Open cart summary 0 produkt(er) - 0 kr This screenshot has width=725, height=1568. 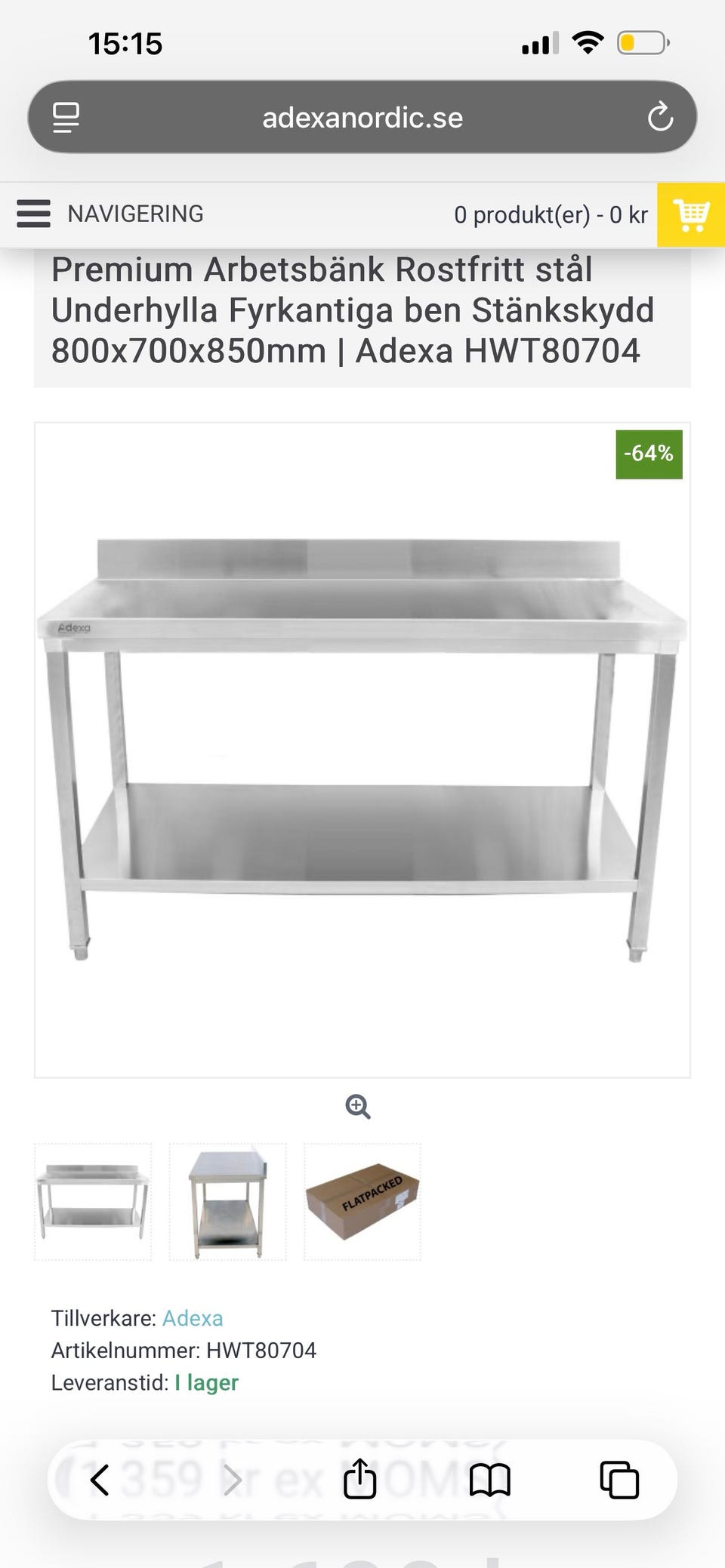551,215
